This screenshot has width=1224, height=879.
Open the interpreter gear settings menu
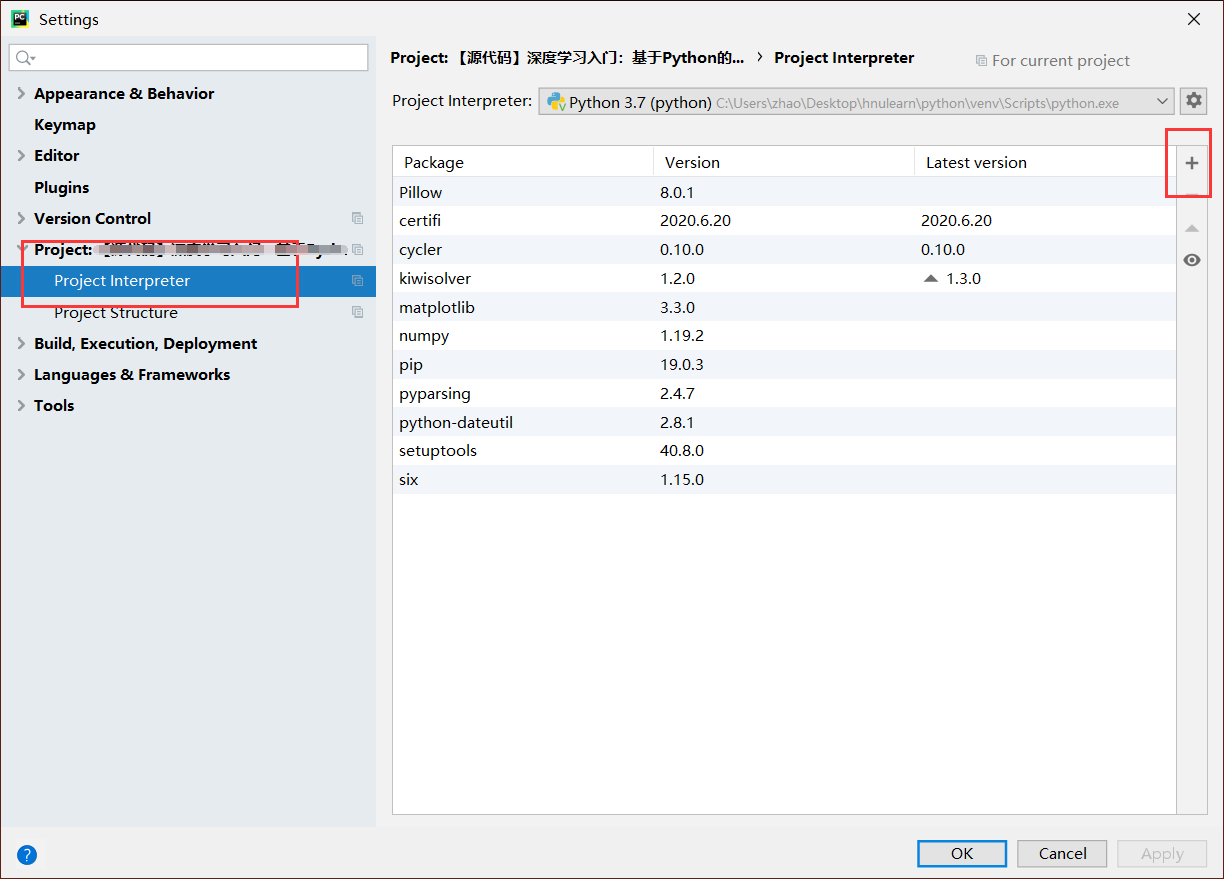(1194, 101)
